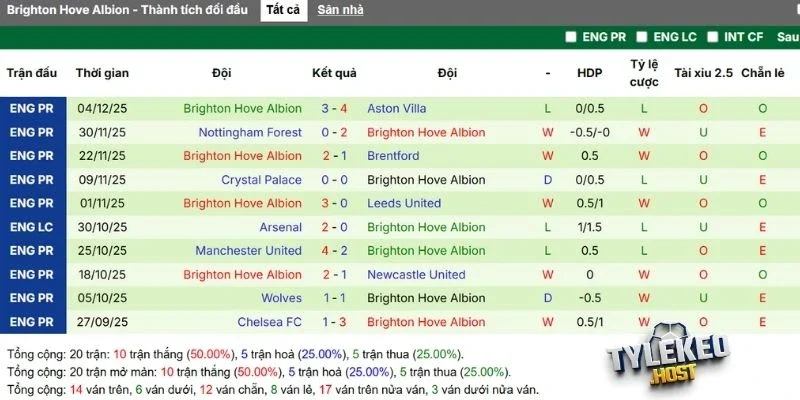Click the Nottingham Forest team name

coord(250,132)
